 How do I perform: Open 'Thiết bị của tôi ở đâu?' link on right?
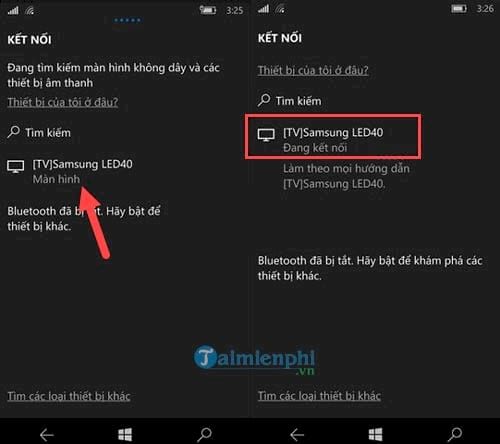313,70
